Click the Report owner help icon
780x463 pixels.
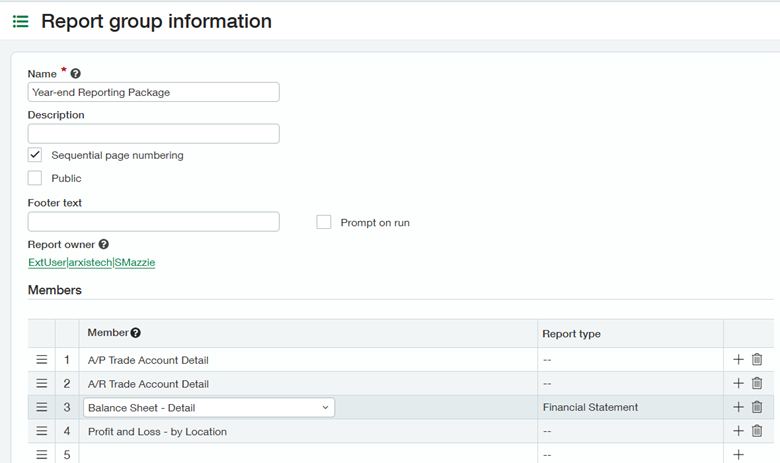[104, 244]
